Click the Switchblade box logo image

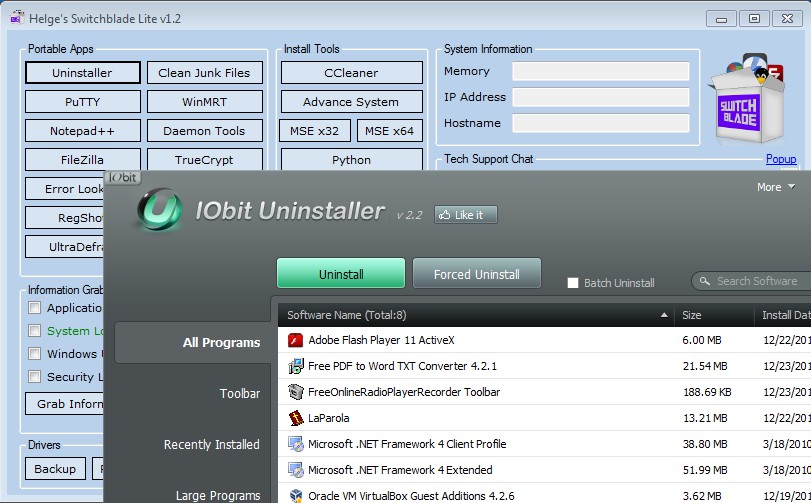(748, 99)
